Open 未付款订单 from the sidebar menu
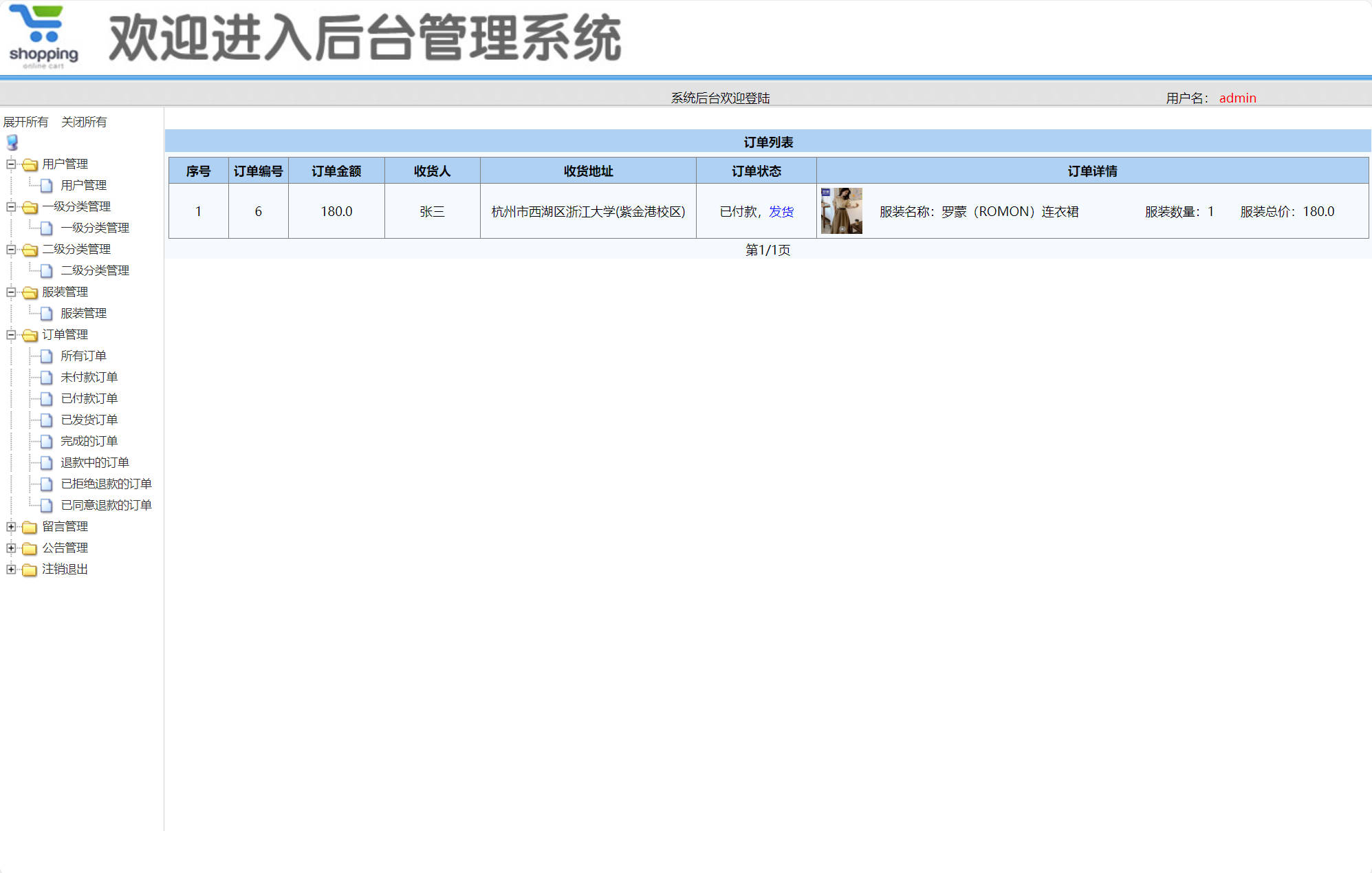The image size is (1372, 873). 89,377
